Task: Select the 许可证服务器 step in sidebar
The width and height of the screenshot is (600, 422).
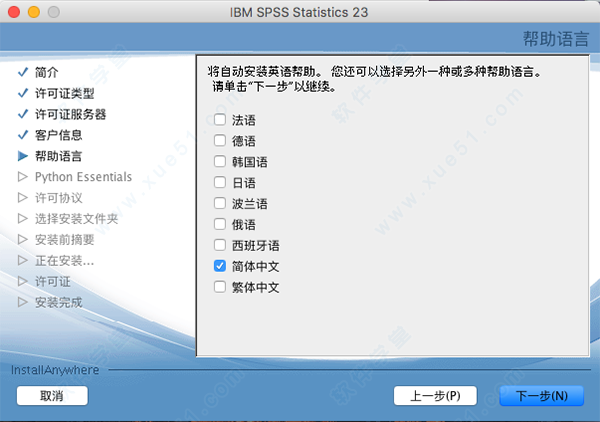Action: (x=70, y=114)
